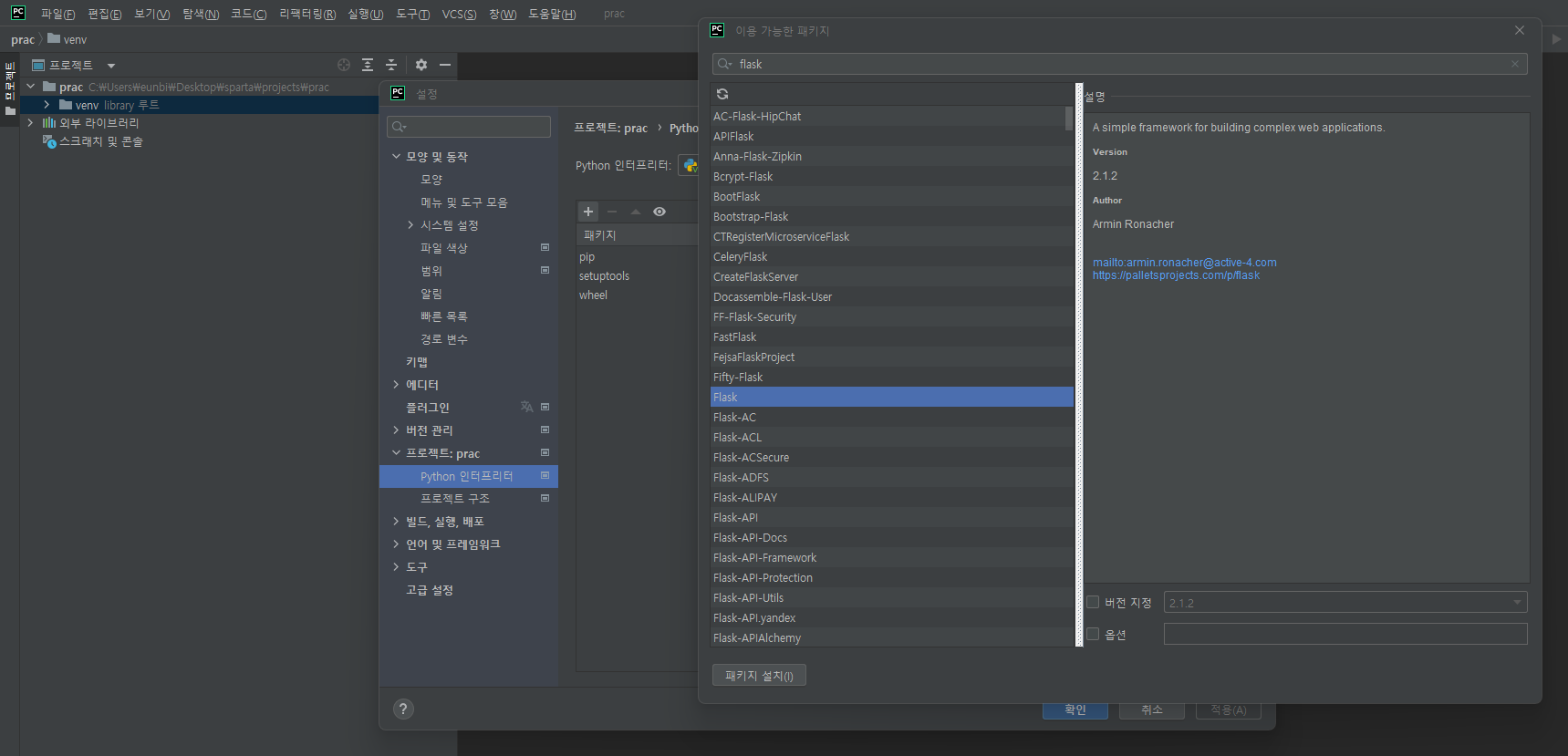The height and width of the screenshot is (756, 1568).
Task: Click the expand all icon in project panel
Action: coord(368,65)
